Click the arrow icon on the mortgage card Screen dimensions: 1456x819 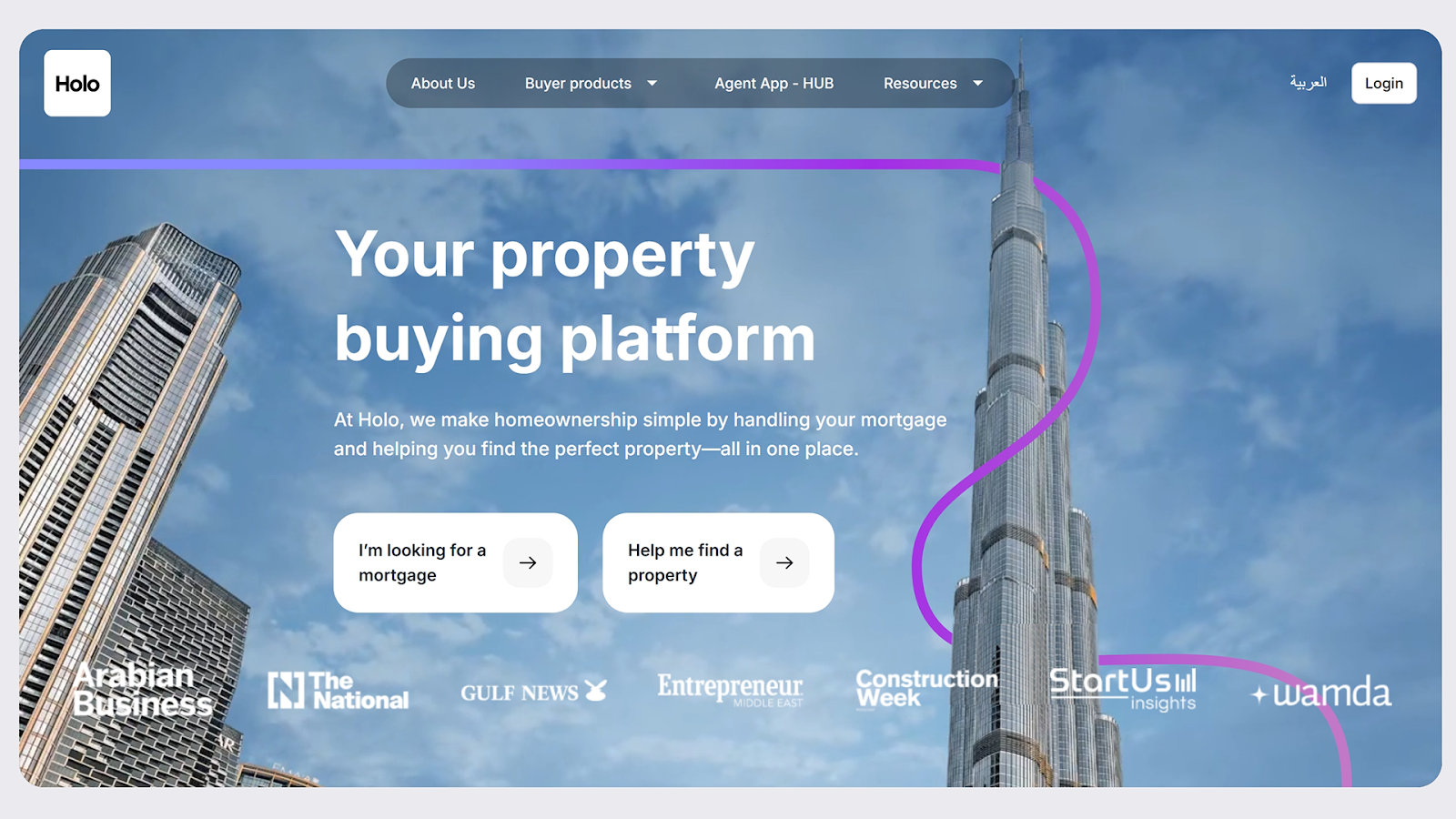click(528, 562)
